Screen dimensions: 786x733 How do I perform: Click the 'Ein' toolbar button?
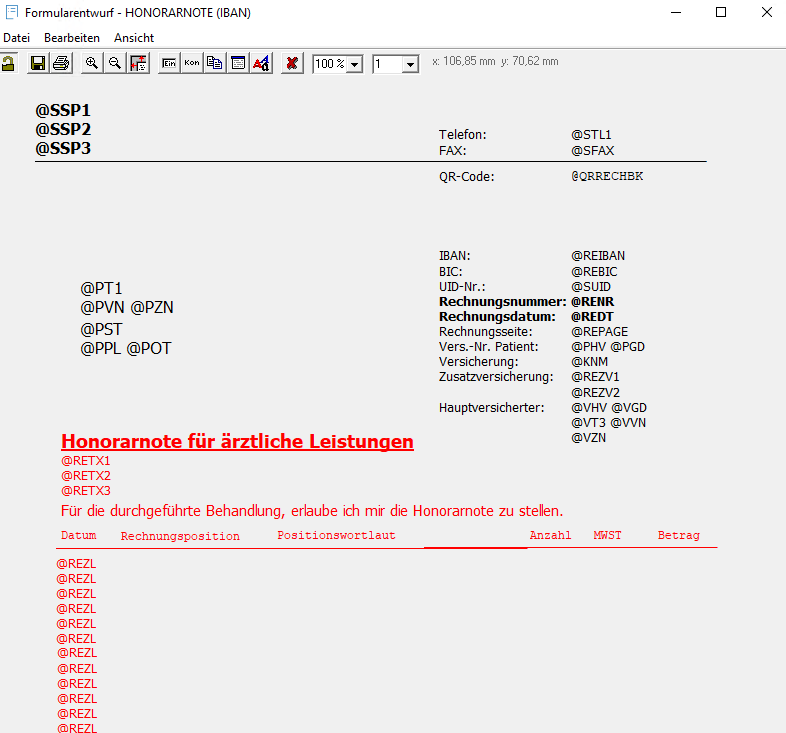tap(169, 63)
